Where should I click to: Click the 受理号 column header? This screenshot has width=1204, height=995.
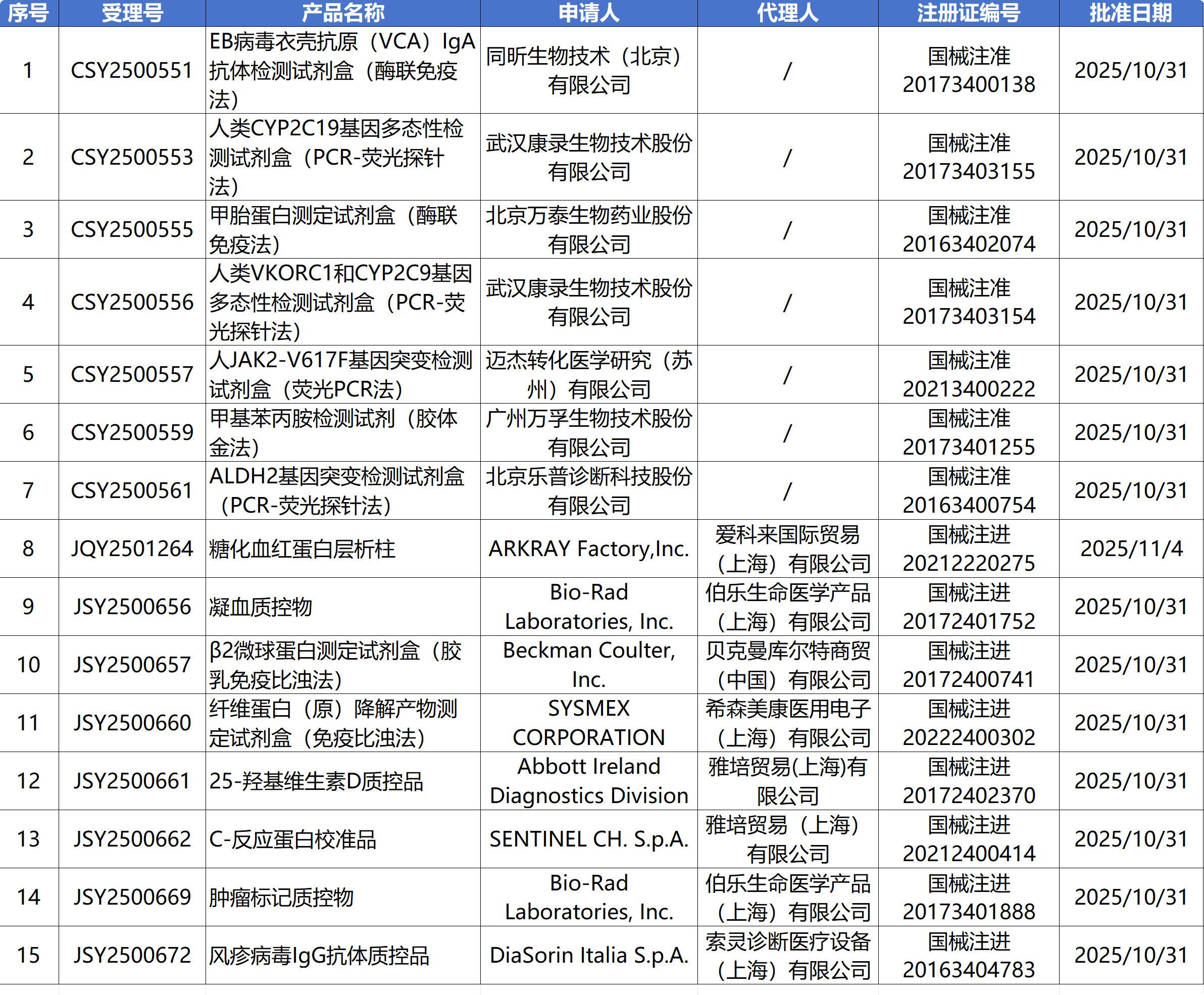(132, 13)
